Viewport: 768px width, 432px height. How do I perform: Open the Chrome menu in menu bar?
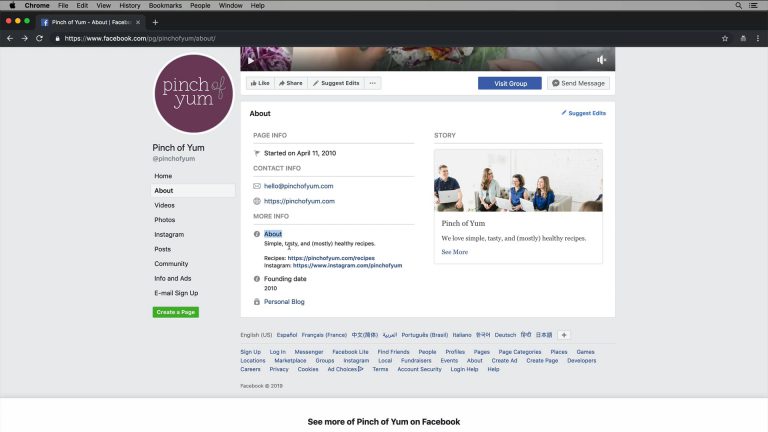point(37,5)
